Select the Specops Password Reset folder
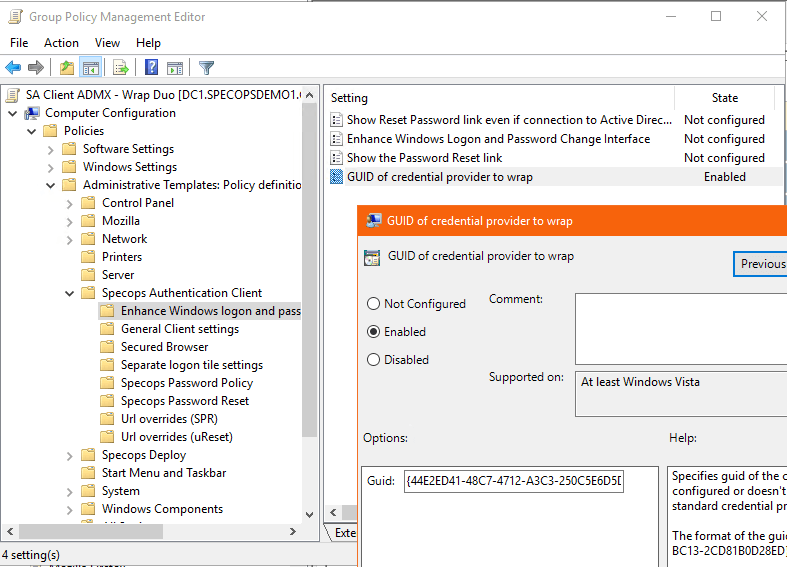787x567 pixels. [x=185, y=401]
